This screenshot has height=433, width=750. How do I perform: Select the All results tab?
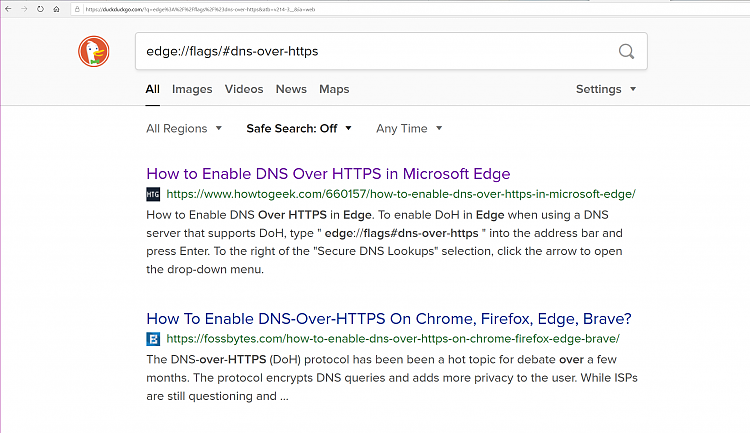(153, 89)
